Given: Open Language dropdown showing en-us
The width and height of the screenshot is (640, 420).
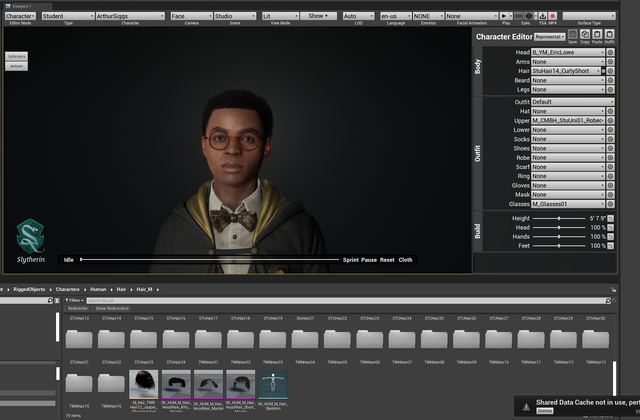Looking at the screenshot, I should pos(396,16).
